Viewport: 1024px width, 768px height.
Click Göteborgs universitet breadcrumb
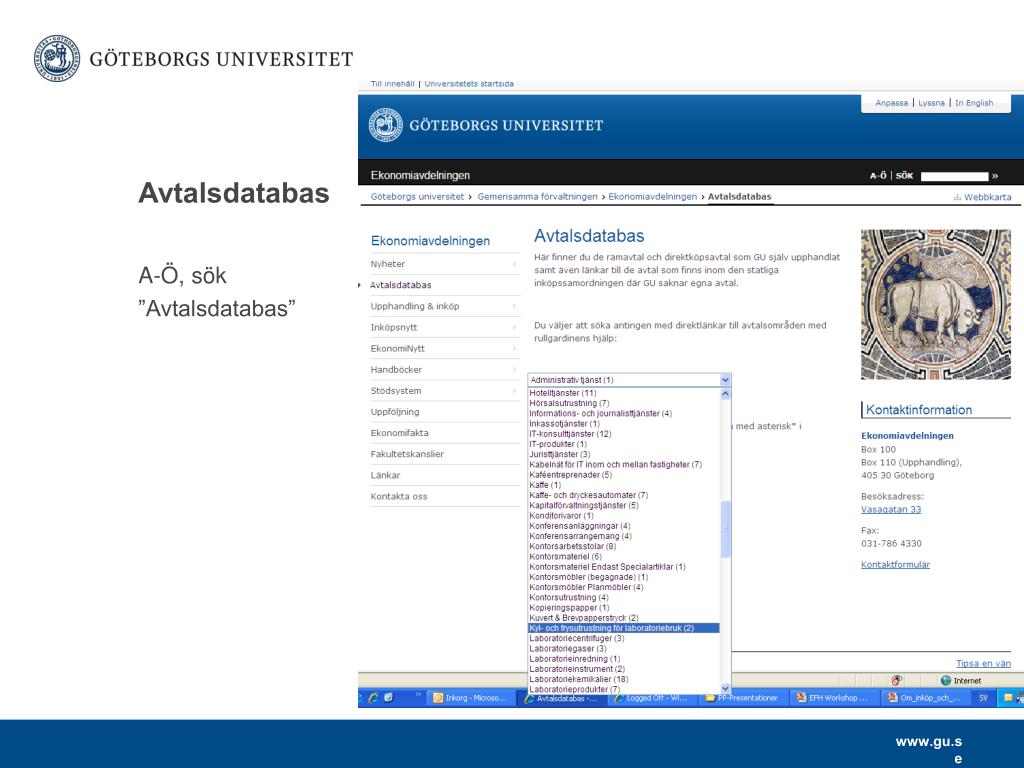(x=417, y=197)
